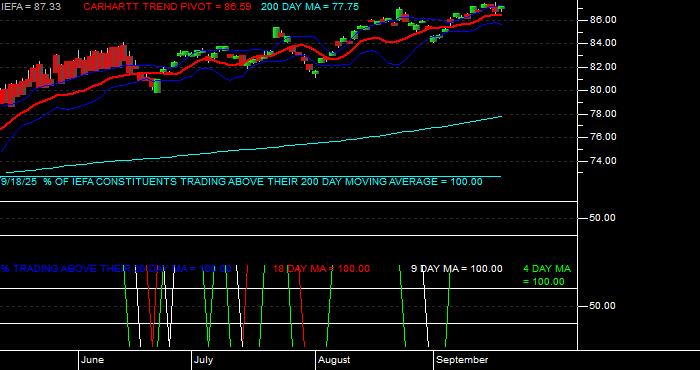Select the July month marker on time axis

pos(204,360)
